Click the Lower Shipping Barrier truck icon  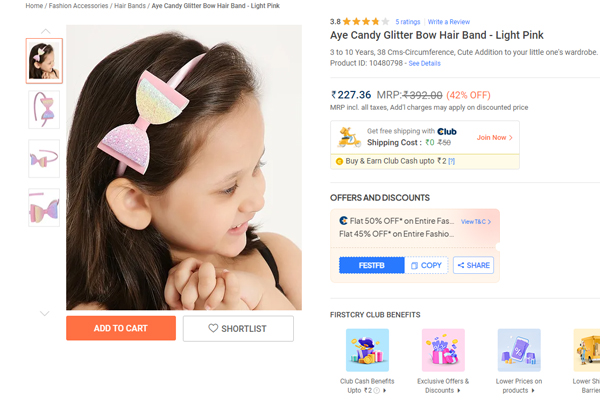point(588,350)
